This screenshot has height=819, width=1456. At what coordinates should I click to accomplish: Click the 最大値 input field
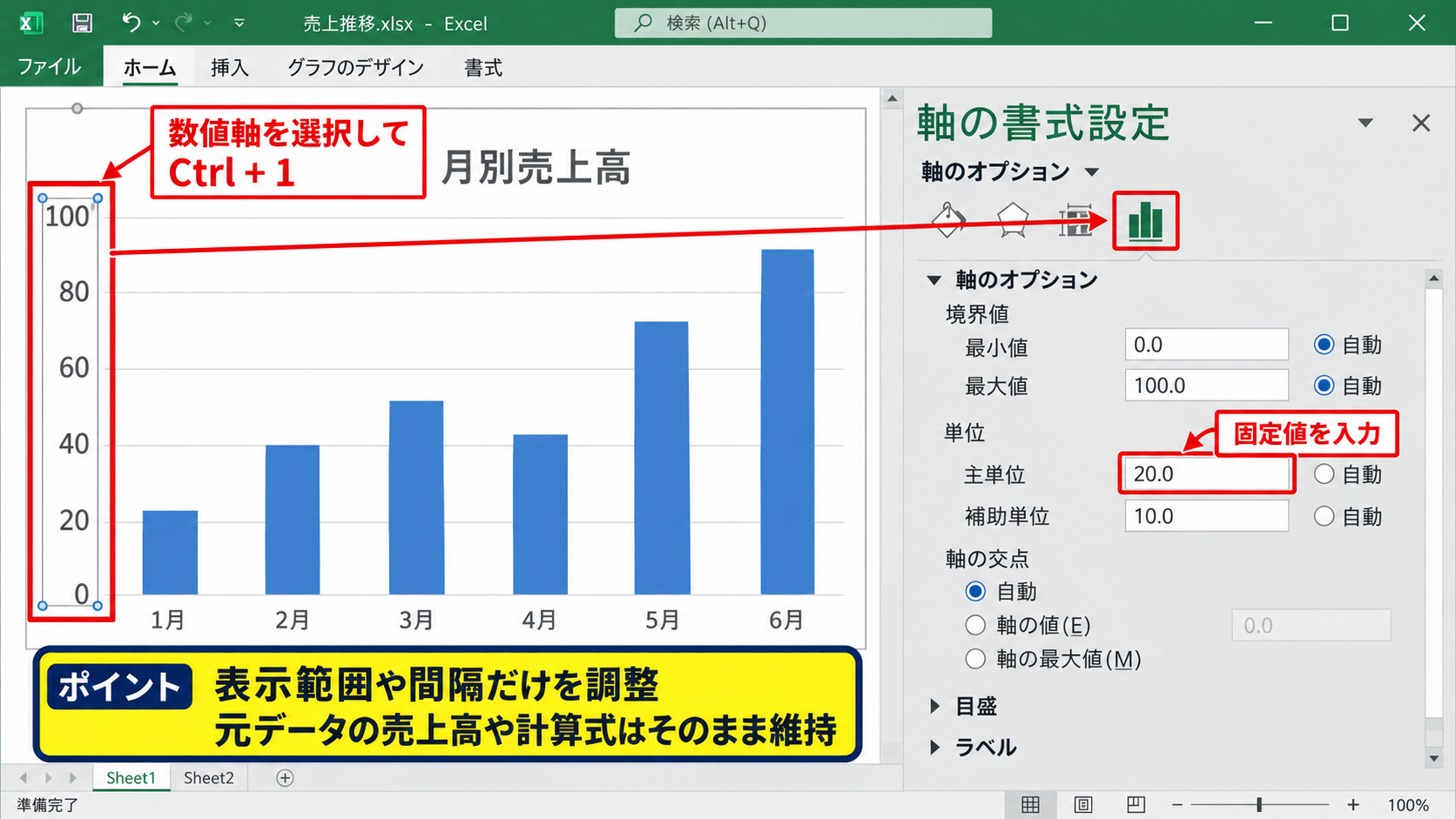pos(1207,386)
